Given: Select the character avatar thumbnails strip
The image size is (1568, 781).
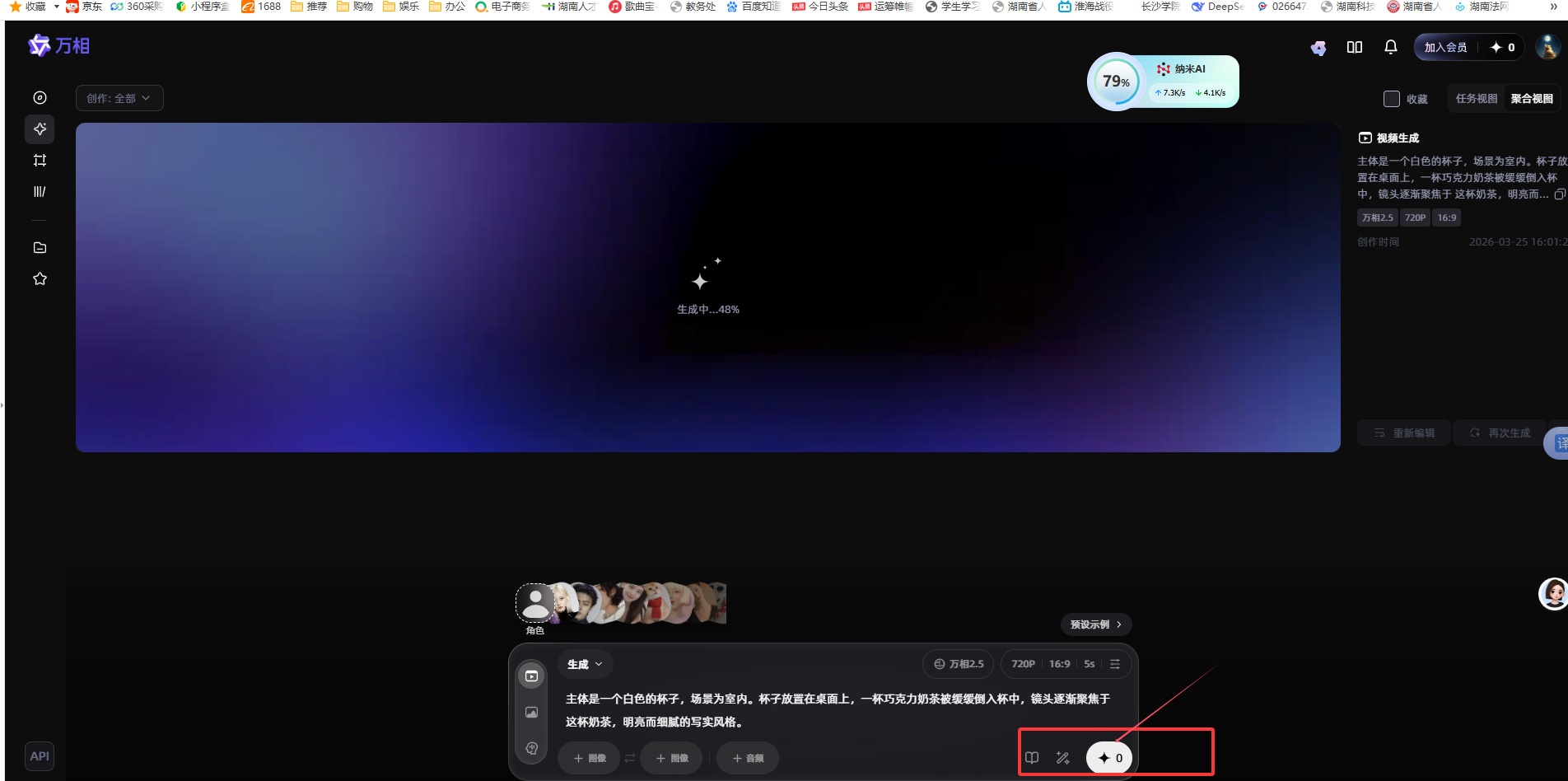Looking at the screenshot, I should pos(641,603).
